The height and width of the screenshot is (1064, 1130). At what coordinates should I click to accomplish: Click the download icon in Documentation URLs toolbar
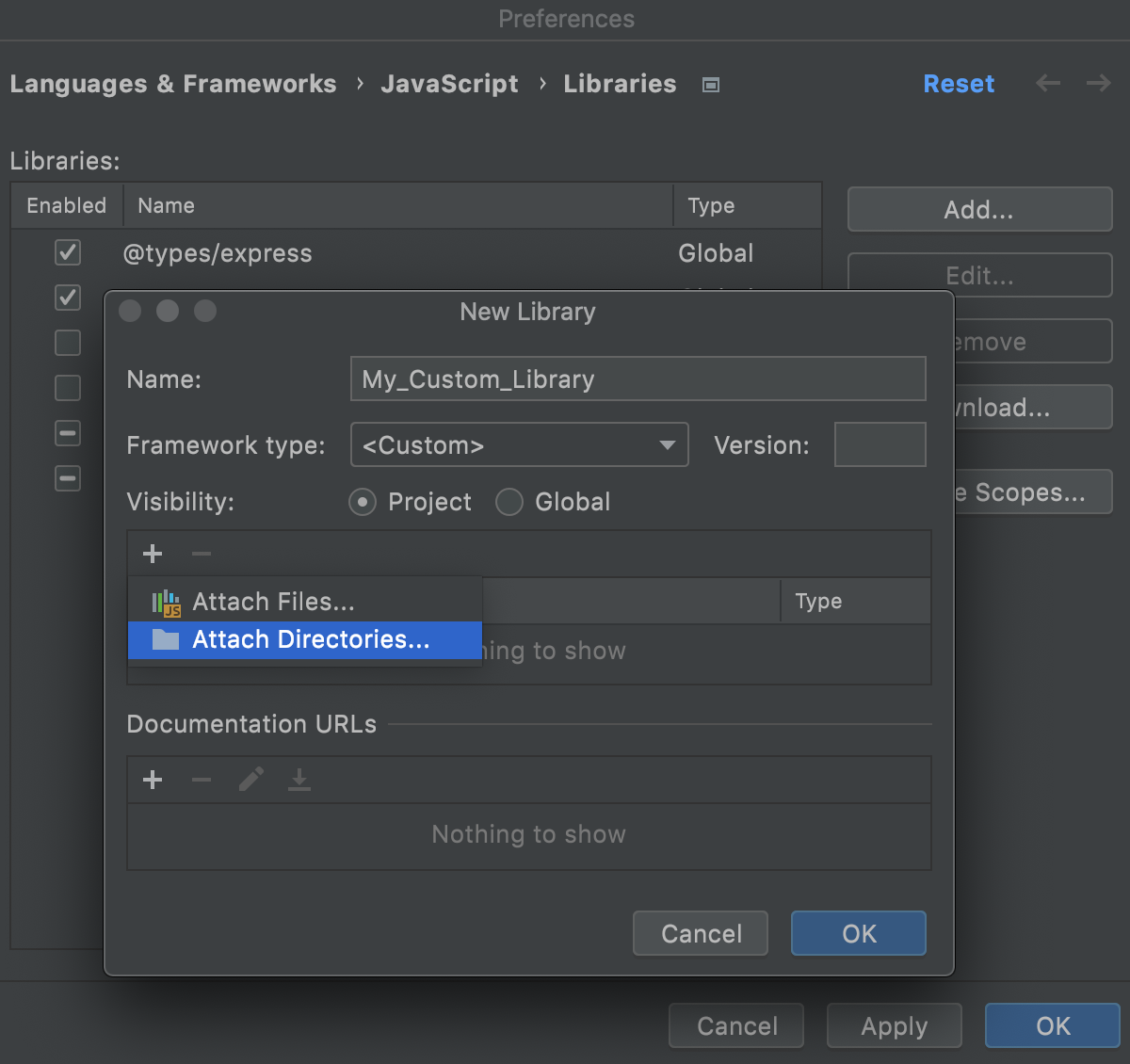tap(299, 780)
